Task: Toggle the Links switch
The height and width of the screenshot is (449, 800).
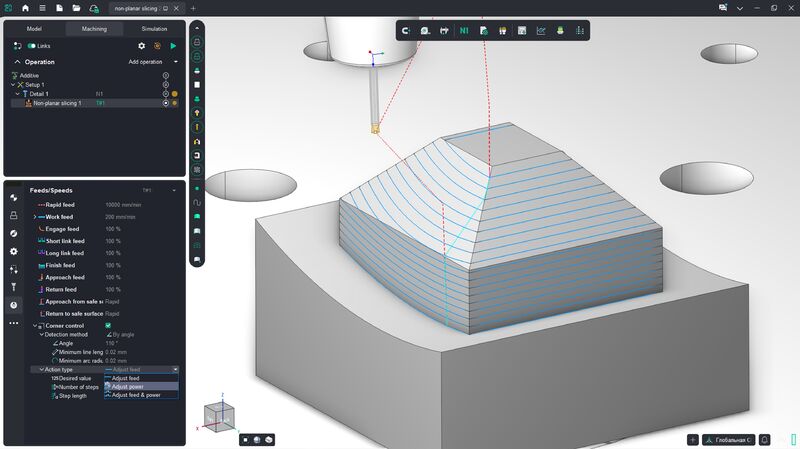Action: tap(32, 46)
